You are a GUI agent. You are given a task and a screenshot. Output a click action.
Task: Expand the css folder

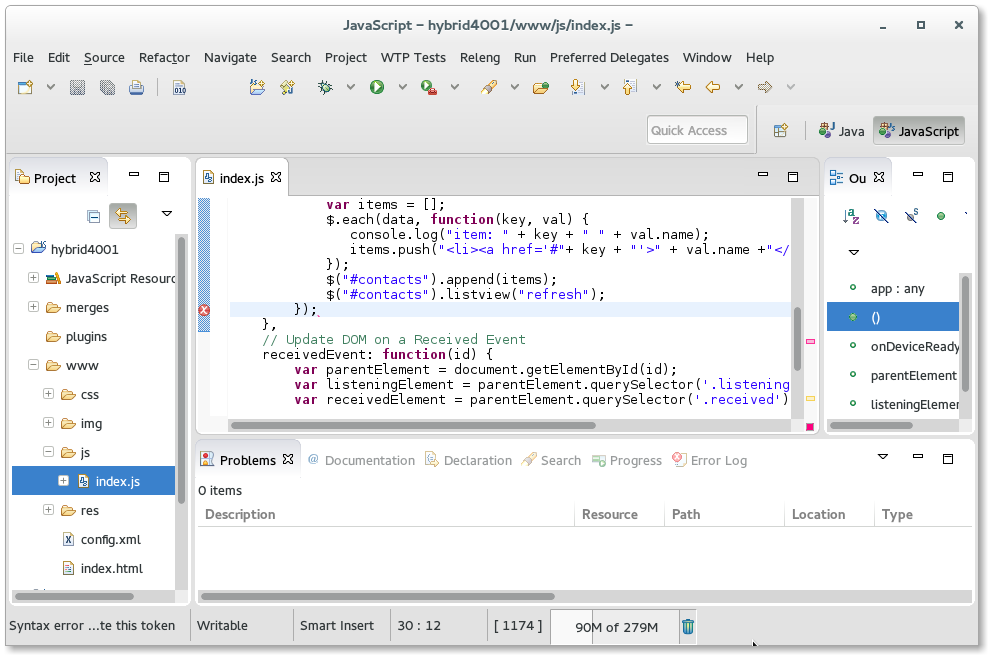(x=48, y=394)
